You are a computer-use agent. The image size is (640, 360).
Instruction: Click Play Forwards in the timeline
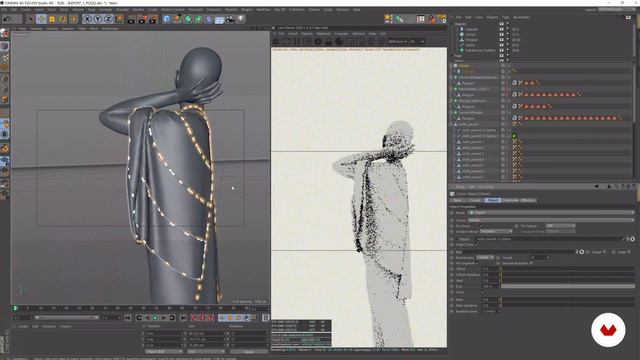click(155, 318)
